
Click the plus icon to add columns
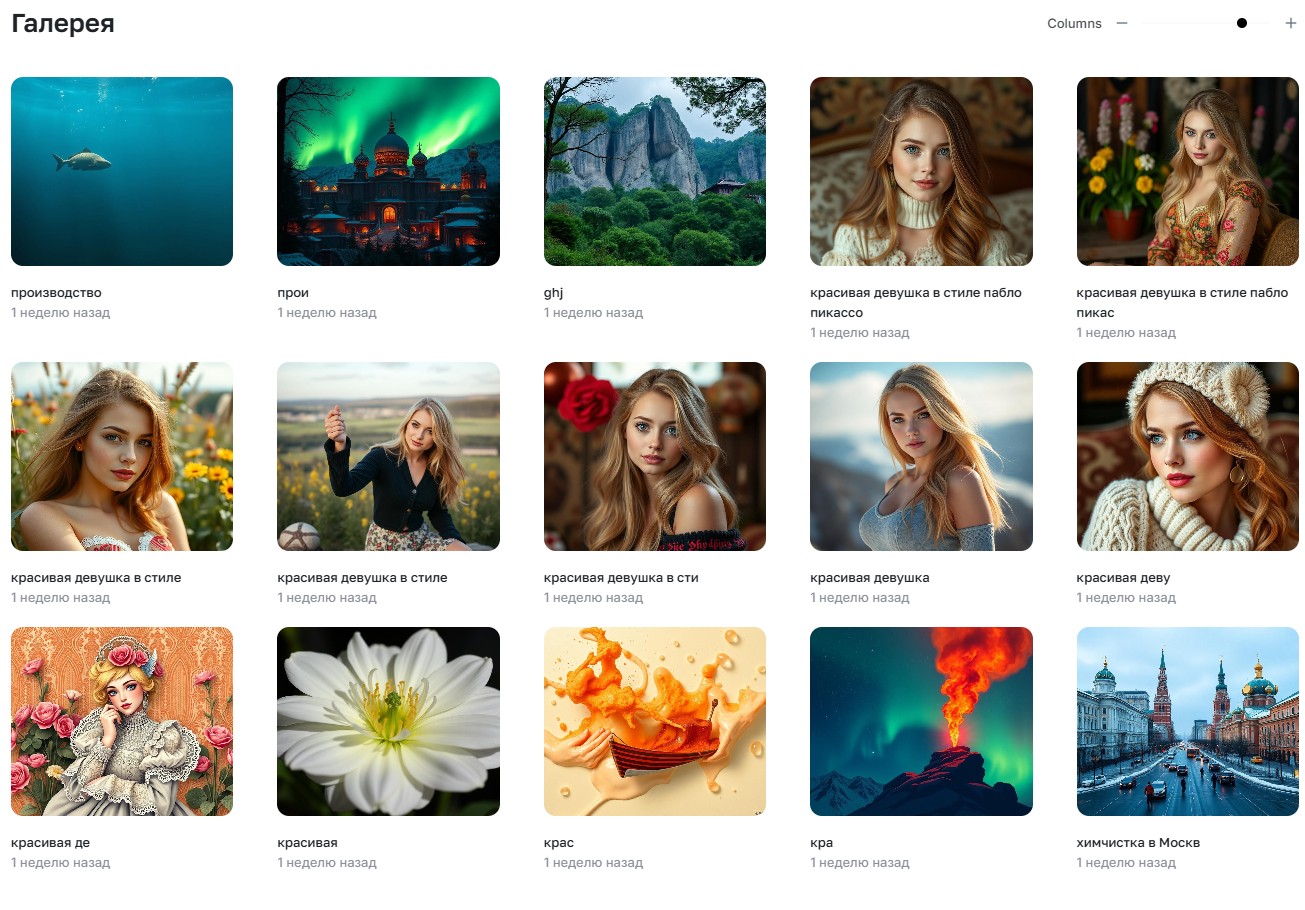(x=1291, y=23)
